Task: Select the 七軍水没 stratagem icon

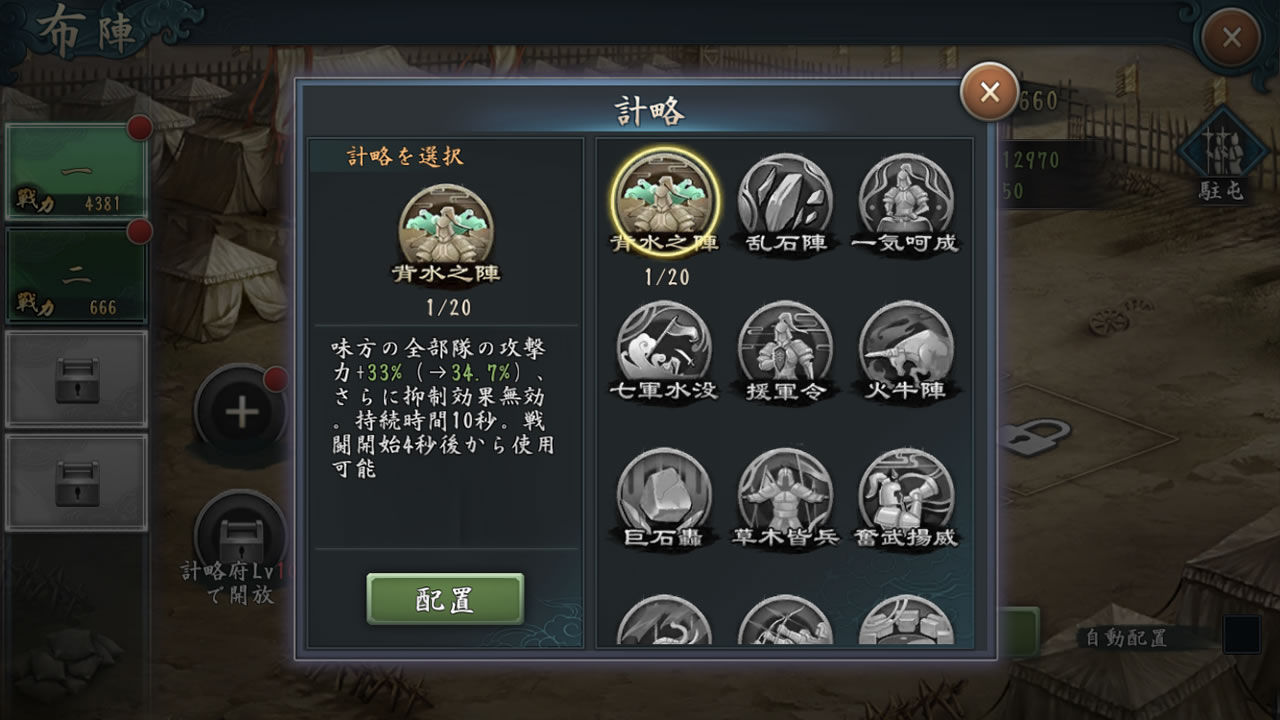Action: pyautogui.click(x=664, y=348)
